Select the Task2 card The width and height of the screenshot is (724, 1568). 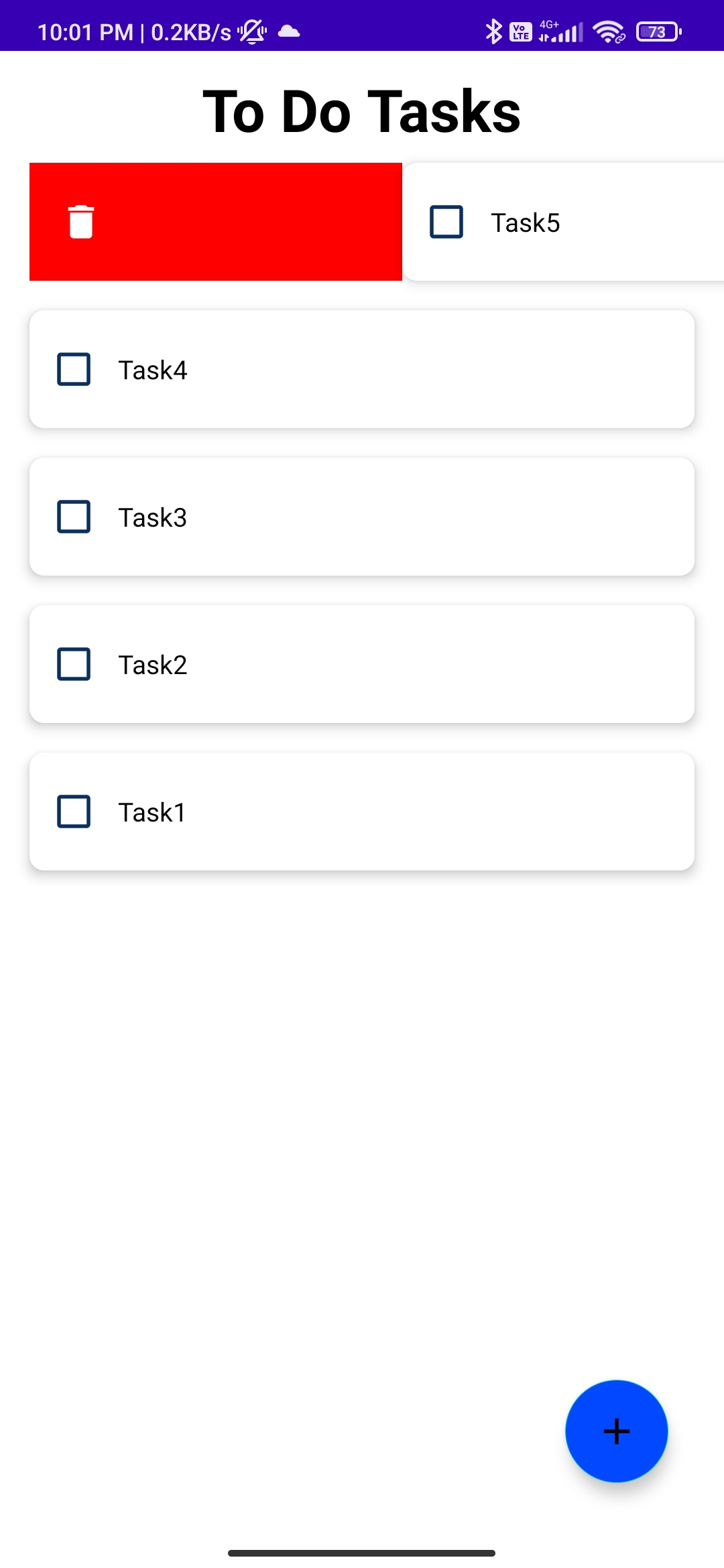tap(362, 664)
